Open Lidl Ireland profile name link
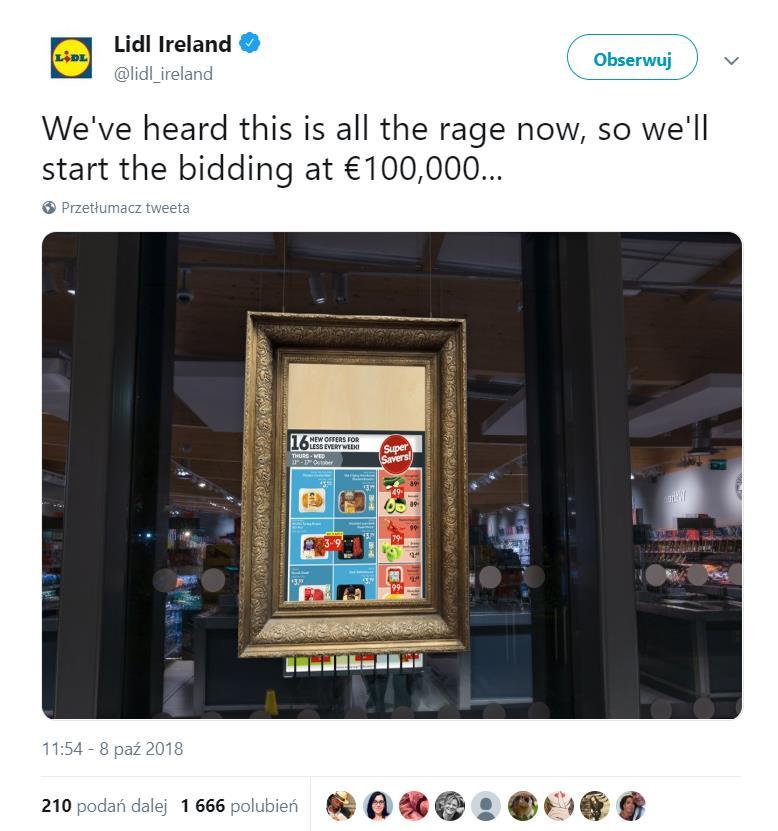This screenshot has width=778, height=831. pos(173,44)
